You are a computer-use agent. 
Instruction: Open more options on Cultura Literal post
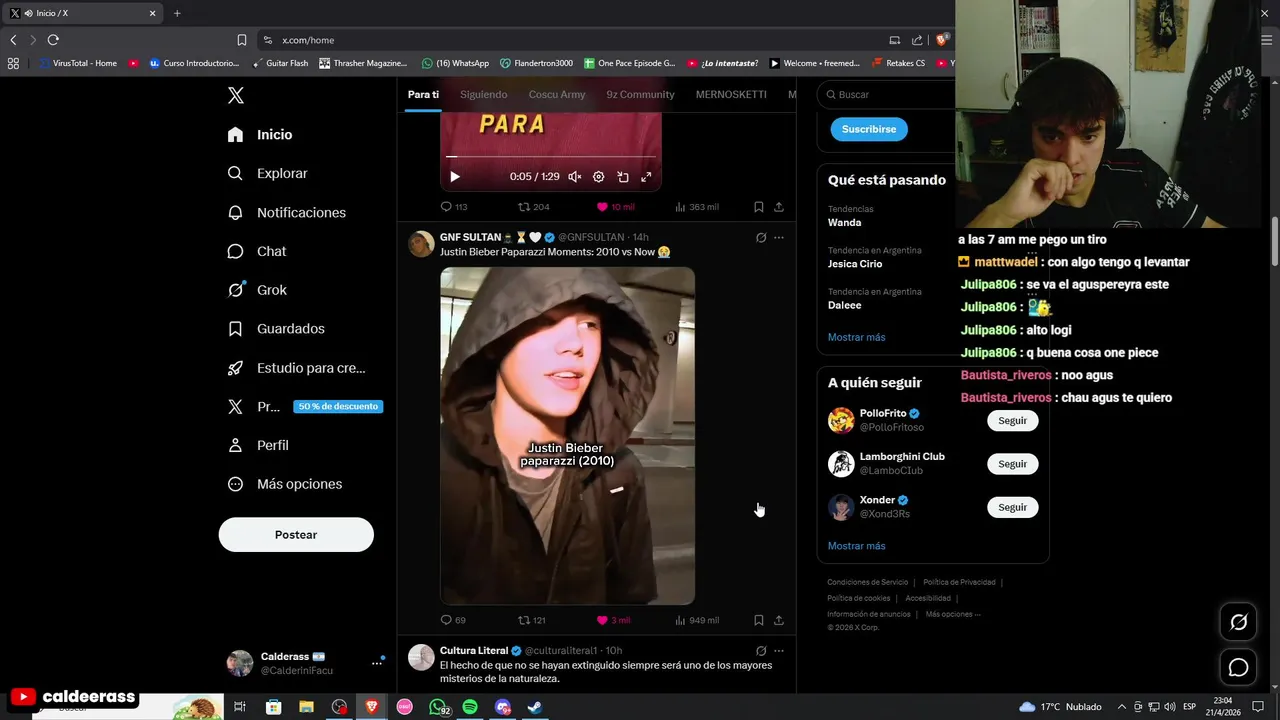tap(779, 651)
